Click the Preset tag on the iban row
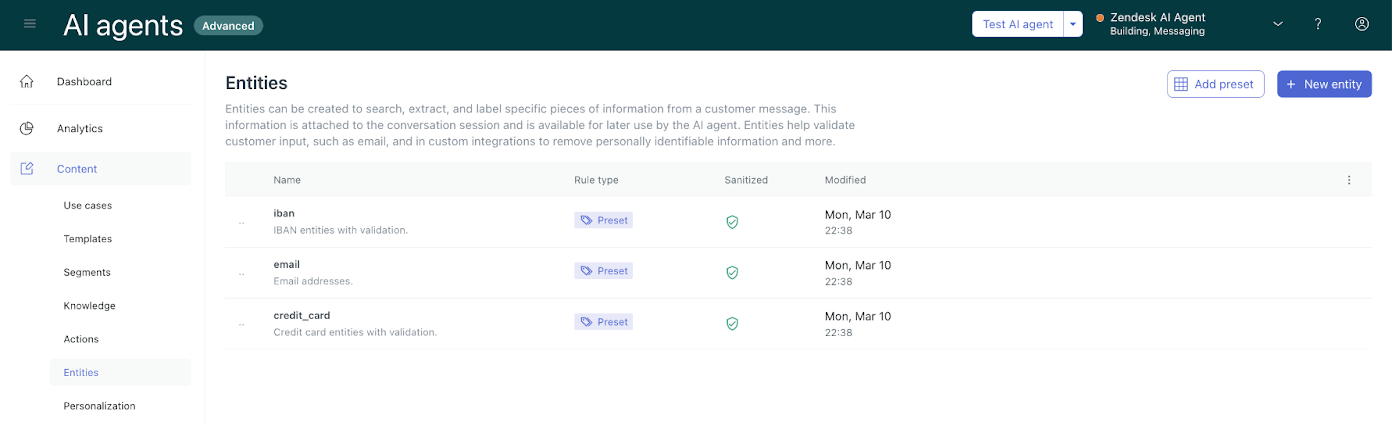Image resolution: width=1392 pixels, height=423 pixels. (x=604, y=220)
